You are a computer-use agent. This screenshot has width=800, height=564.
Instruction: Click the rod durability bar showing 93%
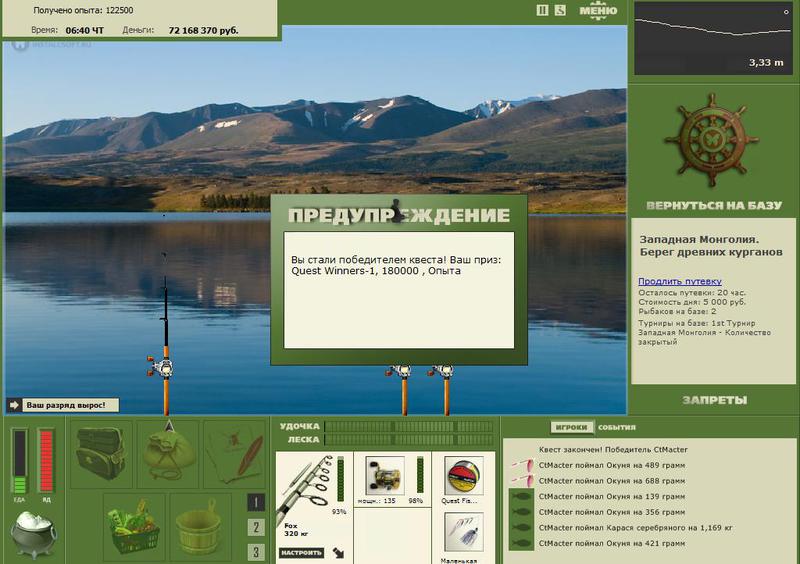coord(340,479)
